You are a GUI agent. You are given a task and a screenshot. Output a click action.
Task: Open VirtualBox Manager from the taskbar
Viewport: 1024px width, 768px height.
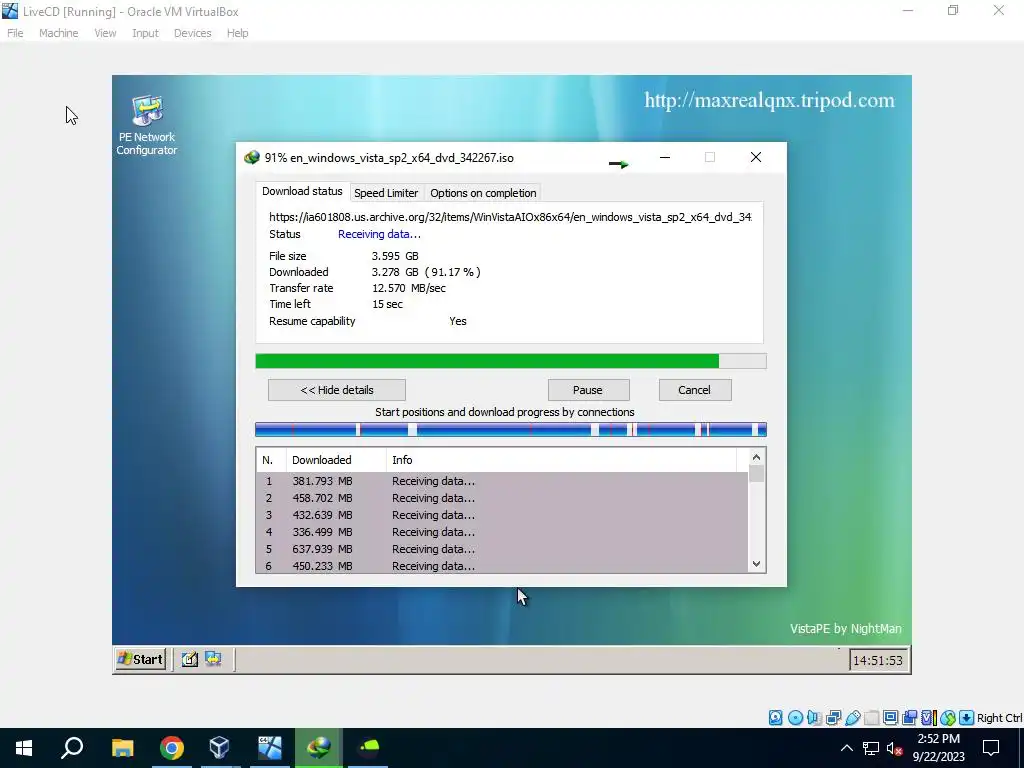click(x=220, y=748)
